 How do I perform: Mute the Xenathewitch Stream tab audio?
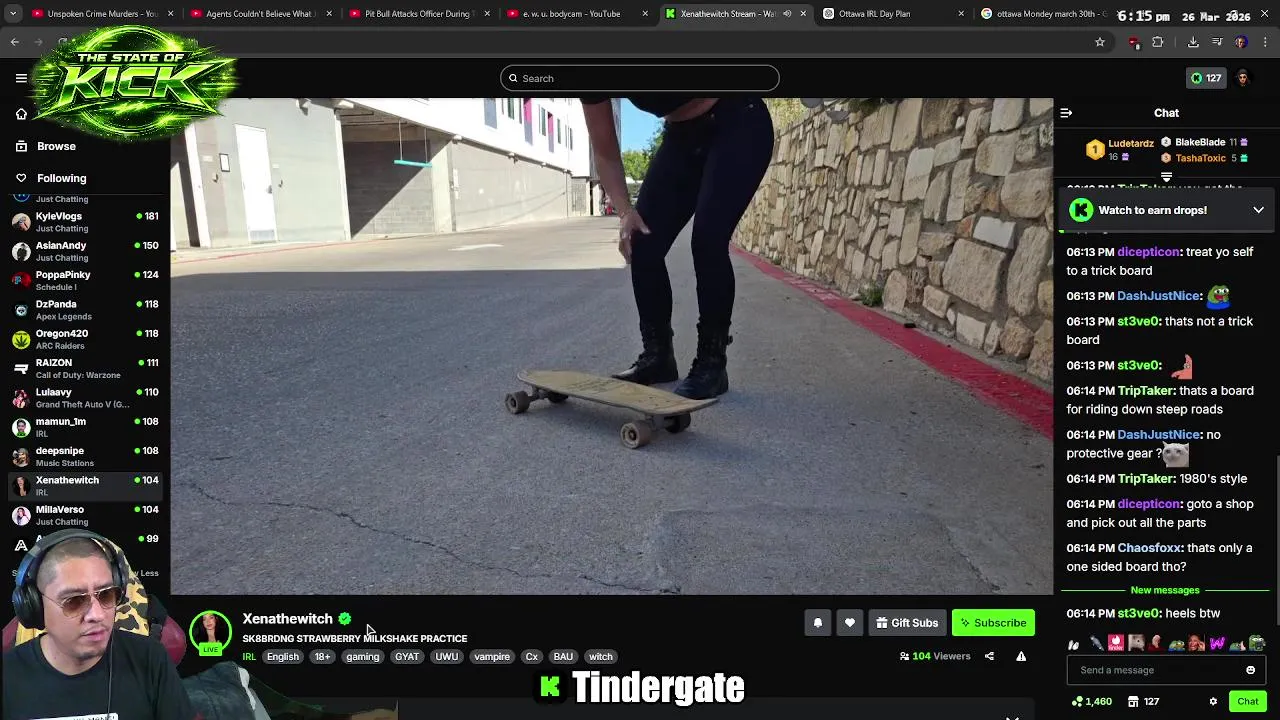[787, 14]
